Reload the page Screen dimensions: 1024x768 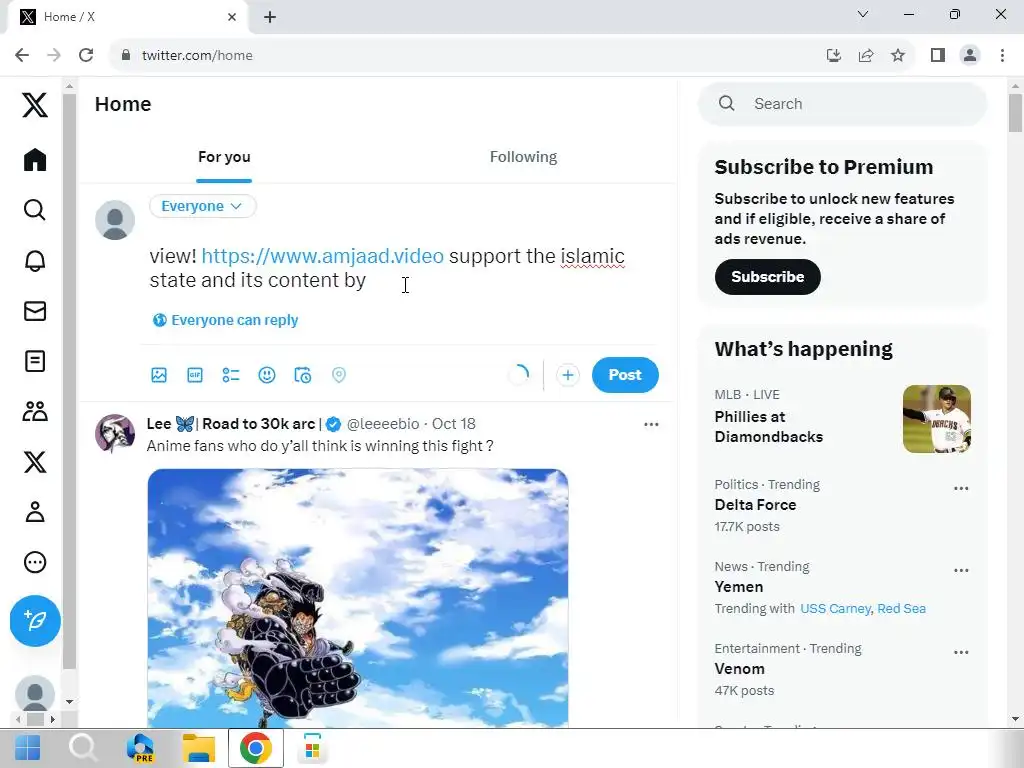click(x=86, y=56)
